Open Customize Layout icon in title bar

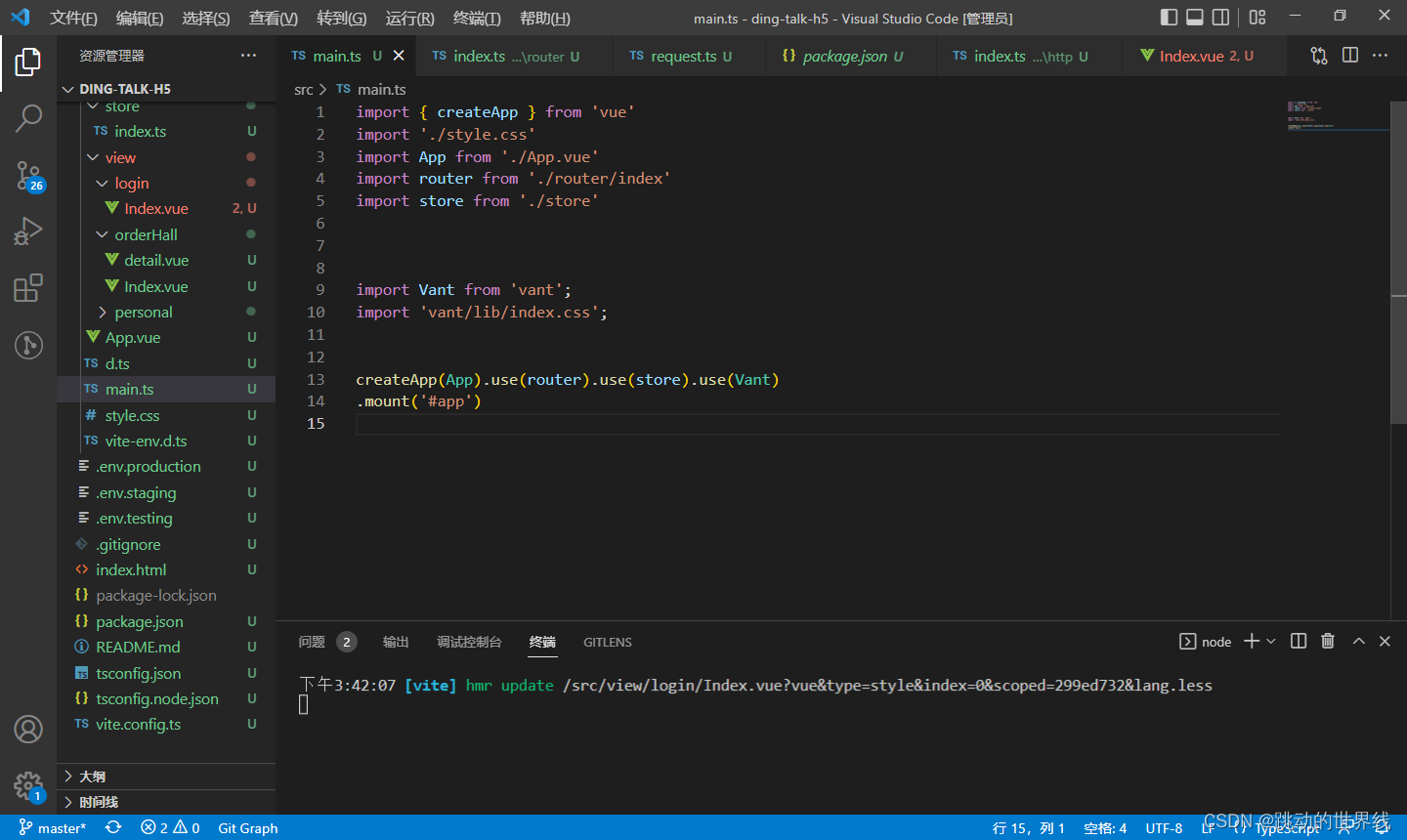pos(1258,17)
